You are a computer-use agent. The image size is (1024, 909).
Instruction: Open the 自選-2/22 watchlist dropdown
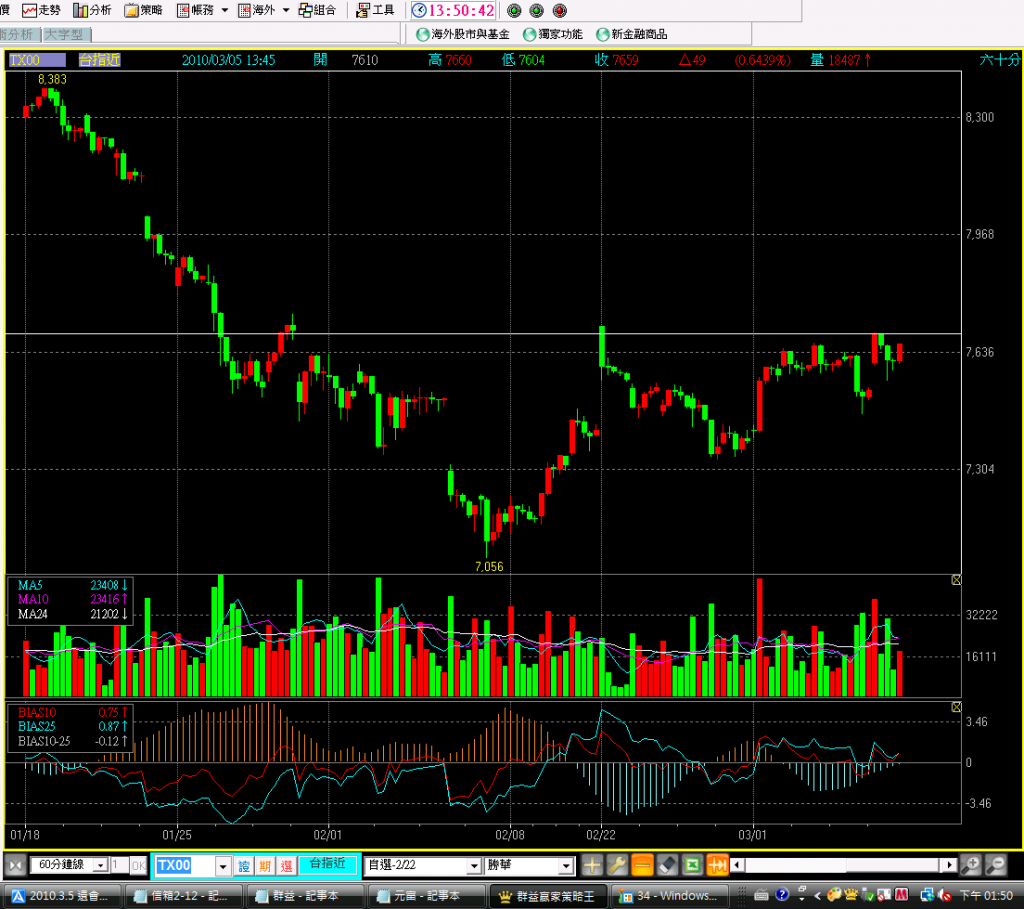tap(423, 866)
